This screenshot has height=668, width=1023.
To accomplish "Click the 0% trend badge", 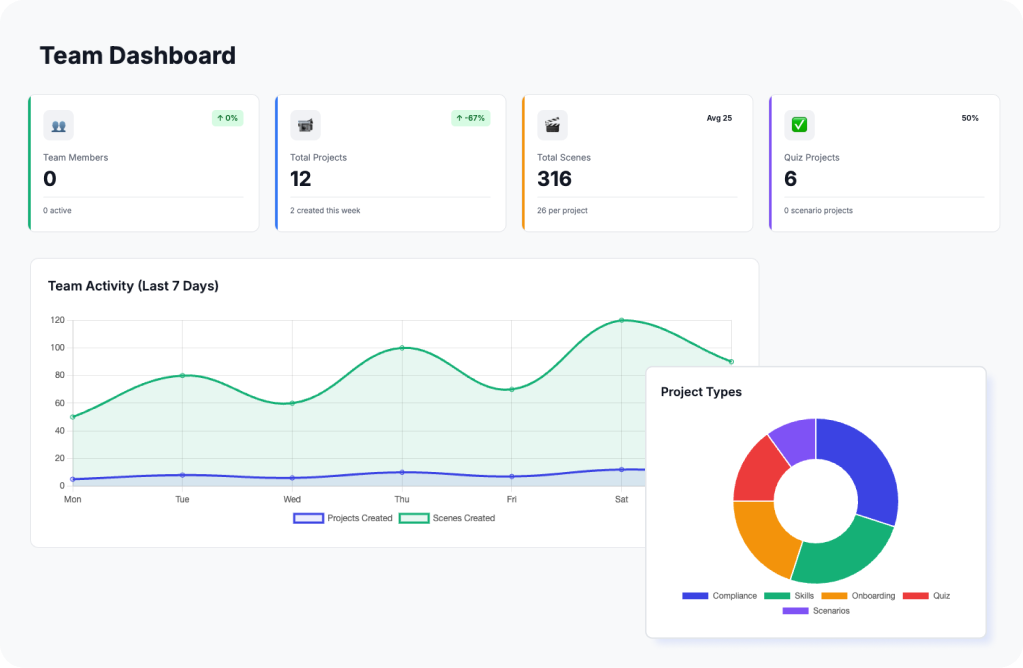I will click(228, 118).
